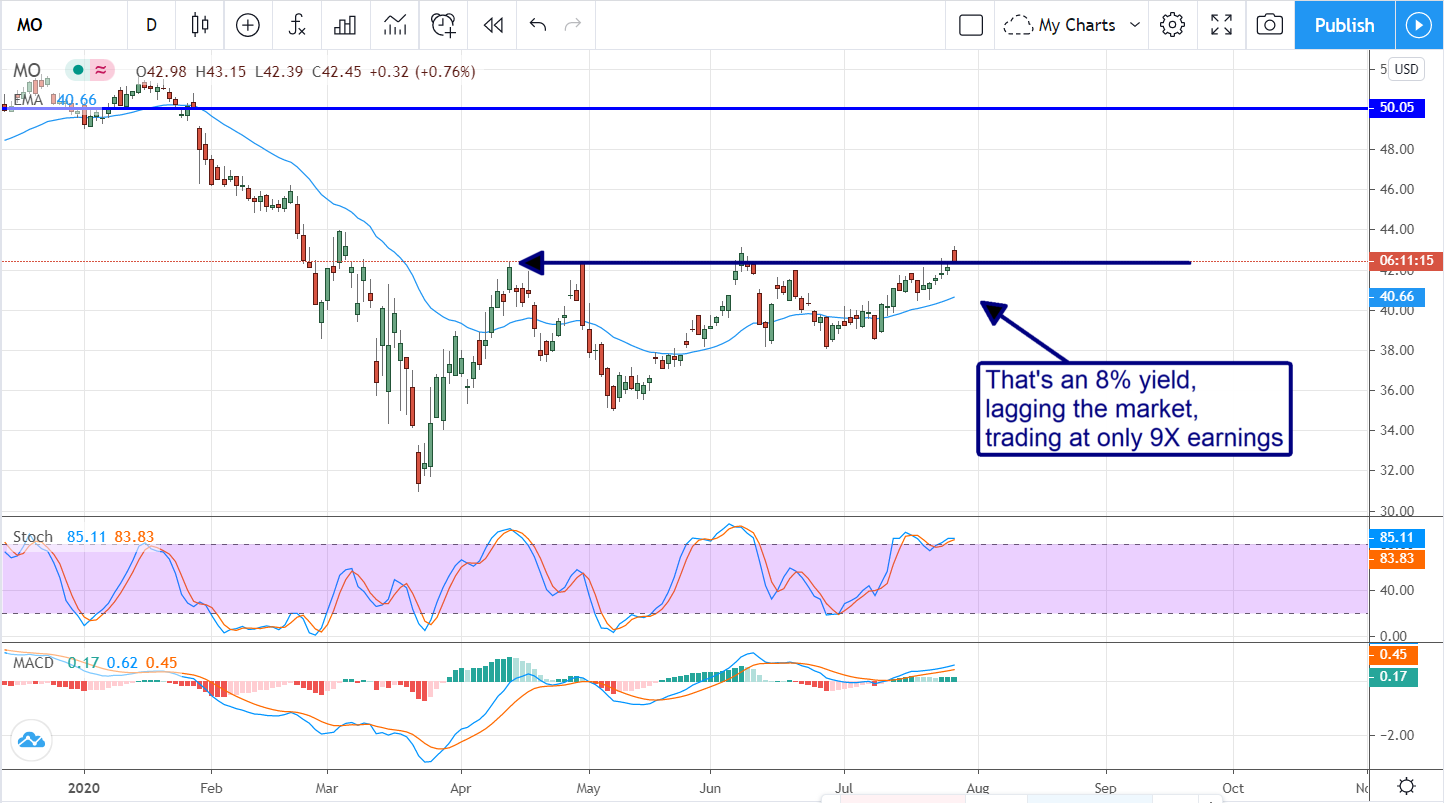The width and height of the screenshot is (1444, 803).
Task: Open the Compare symbol plus icon
Action: (247, 25)
